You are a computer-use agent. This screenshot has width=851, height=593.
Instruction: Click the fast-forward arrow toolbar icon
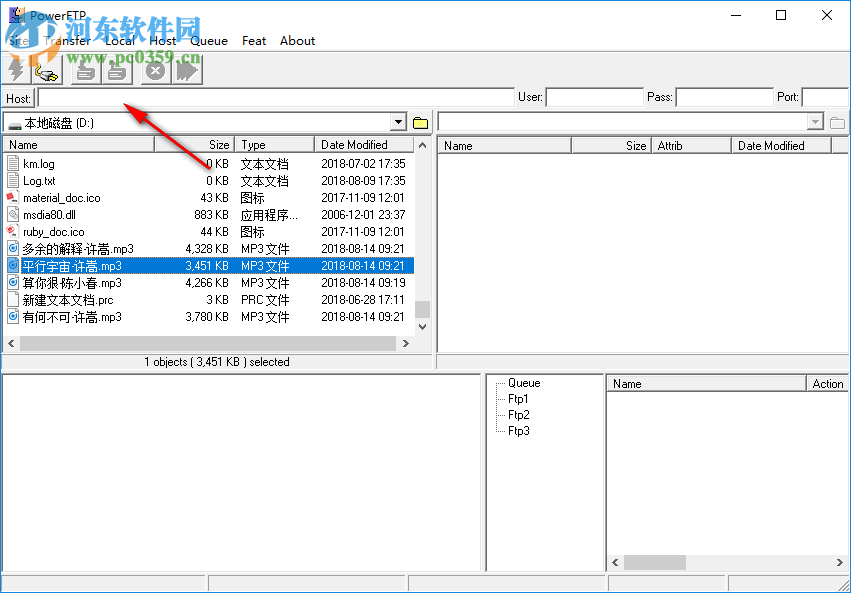(x=186, y=71)
